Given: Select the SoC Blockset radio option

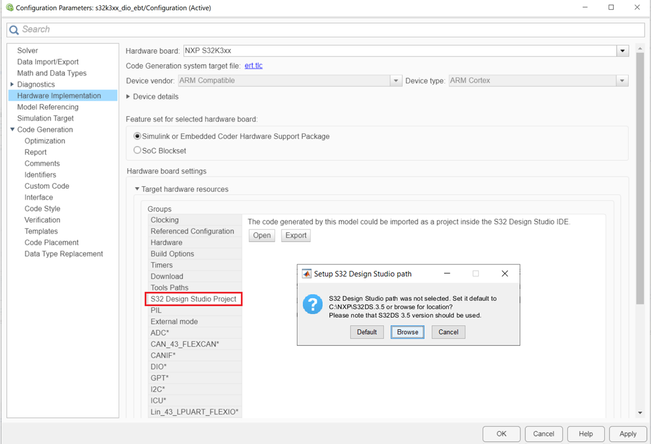Looking at the screenshot, I should (x=137, y=150).
